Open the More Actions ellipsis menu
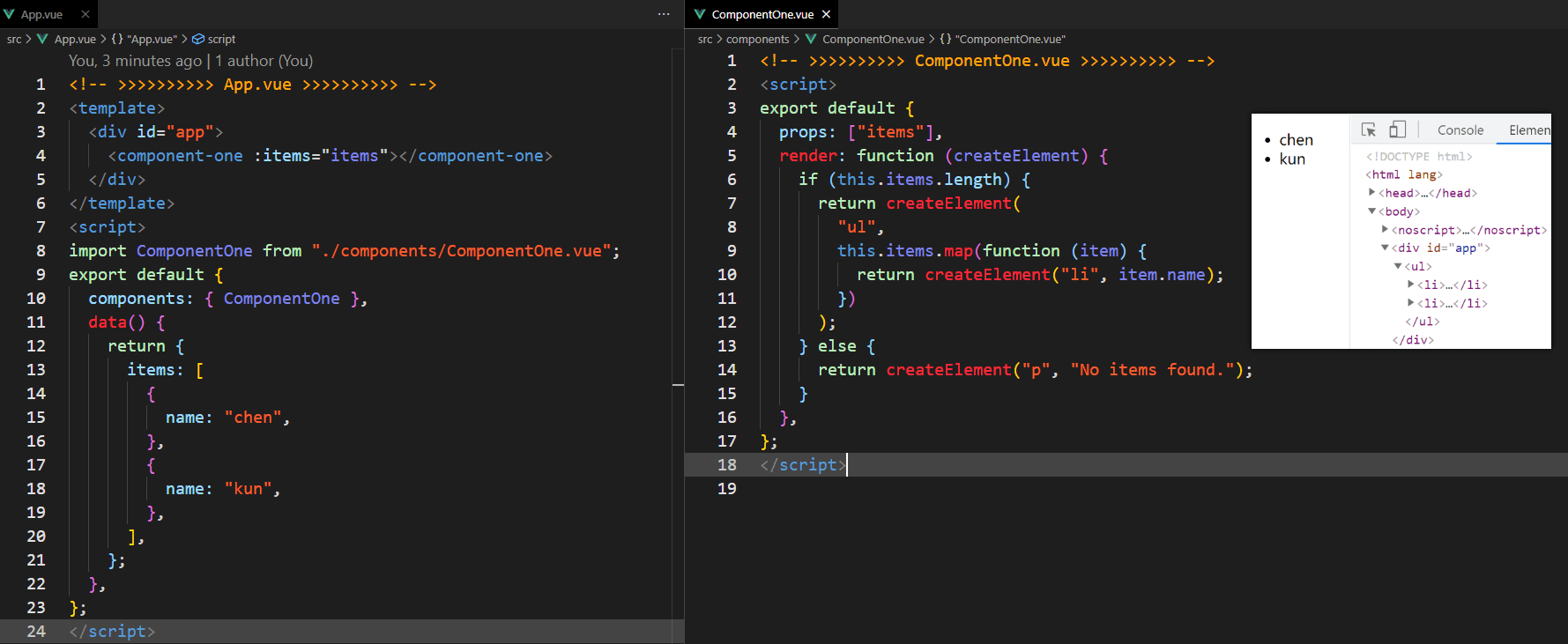 coord(664,14)
